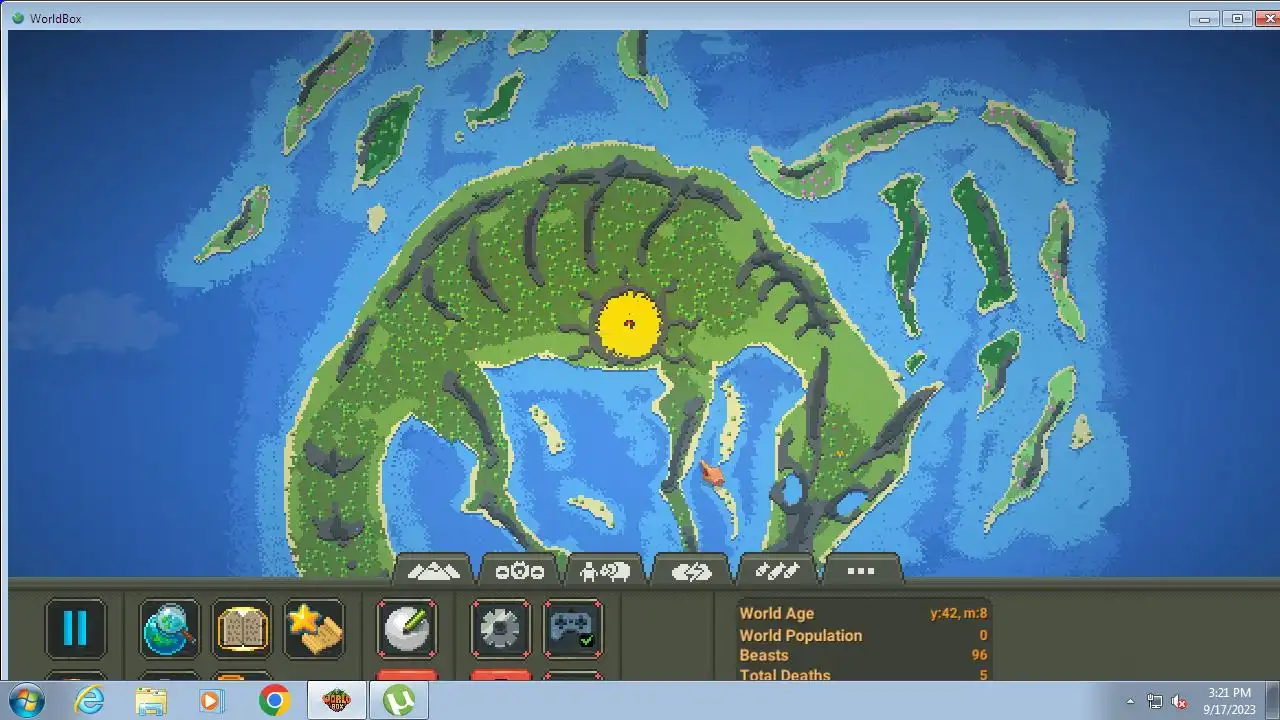
Task: Open Google Chrome from taskbar
Action: 274,700
